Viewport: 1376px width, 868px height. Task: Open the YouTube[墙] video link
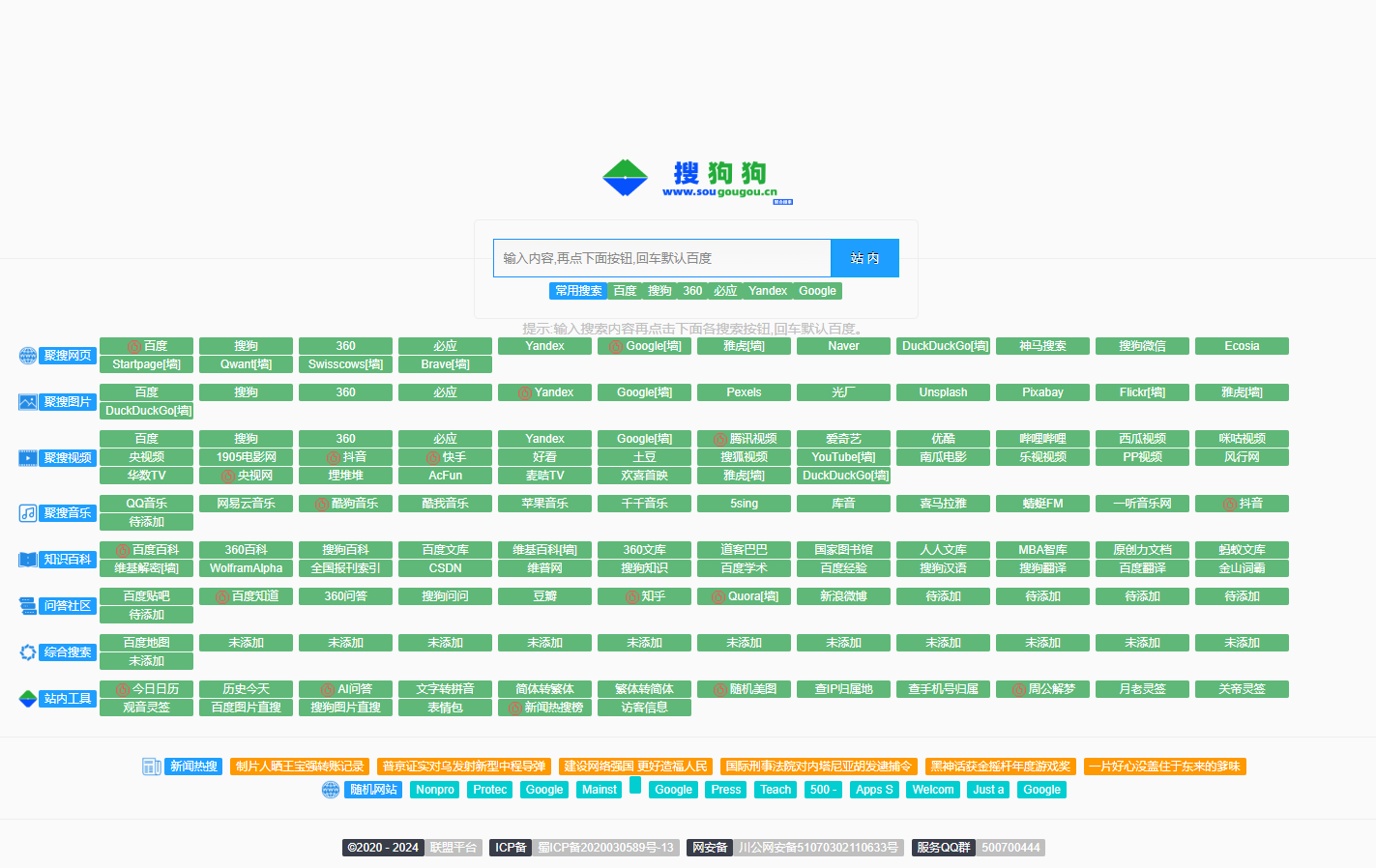click(843, 457)
